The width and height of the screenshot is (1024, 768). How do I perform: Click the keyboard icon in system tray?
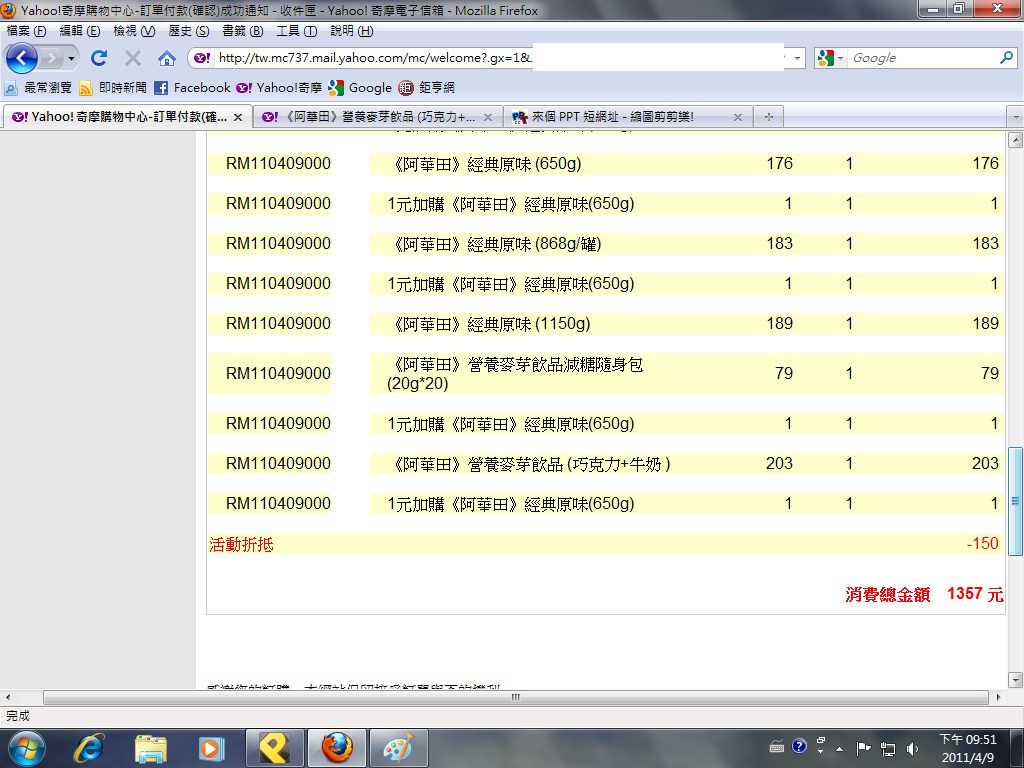[777, 746]
